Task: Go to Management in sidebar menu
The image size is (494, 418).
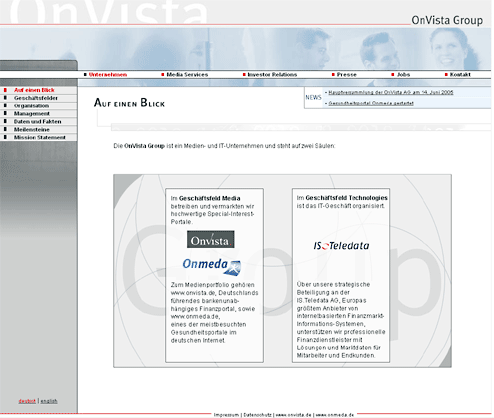Action: [32, 114]
